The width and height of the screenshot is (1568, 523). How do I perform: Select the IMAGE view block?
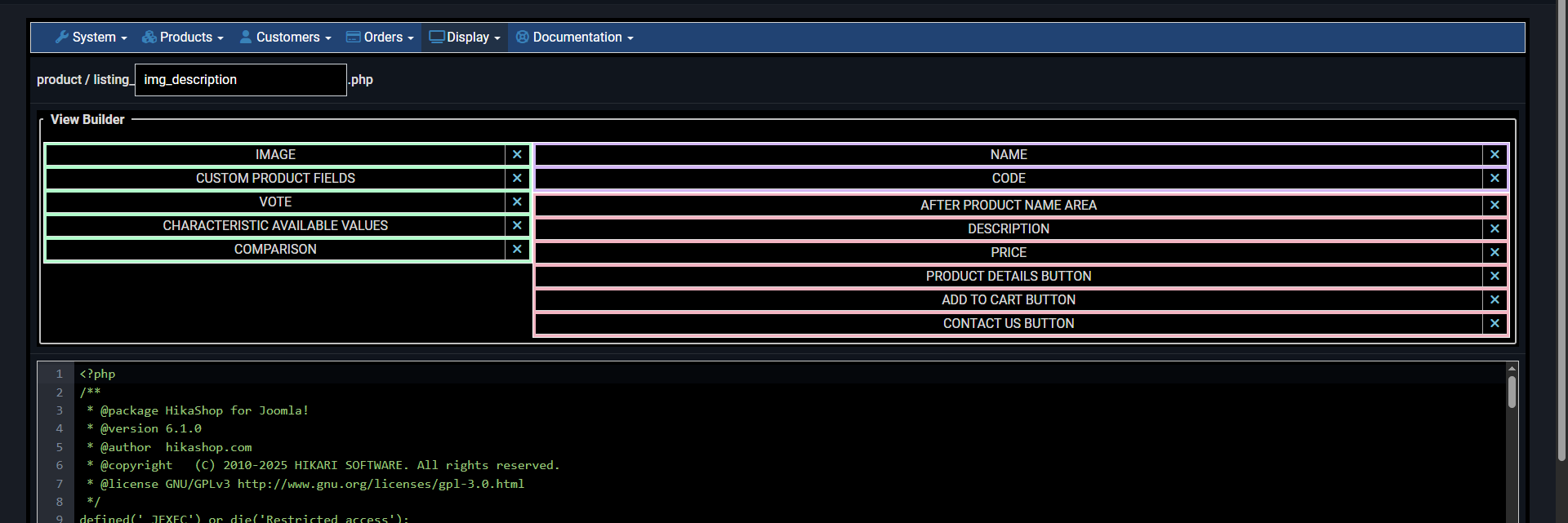(x=275, y=155)
